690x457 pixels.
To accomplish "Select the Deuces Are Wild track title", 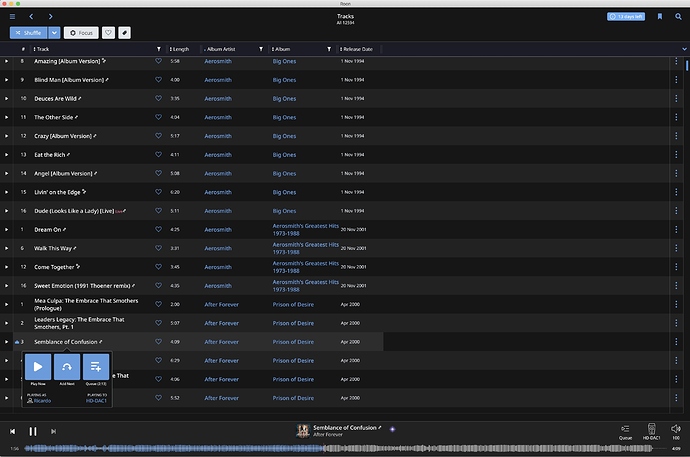I will (55, 99).
